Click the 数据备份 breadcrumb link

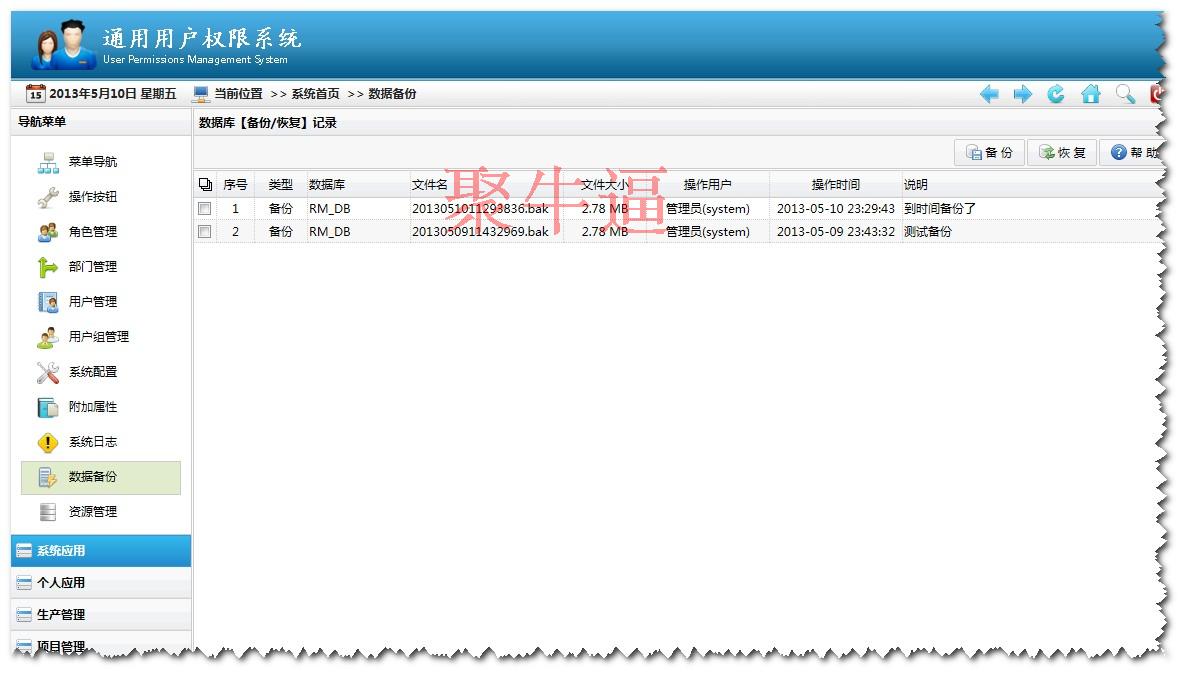392,94
